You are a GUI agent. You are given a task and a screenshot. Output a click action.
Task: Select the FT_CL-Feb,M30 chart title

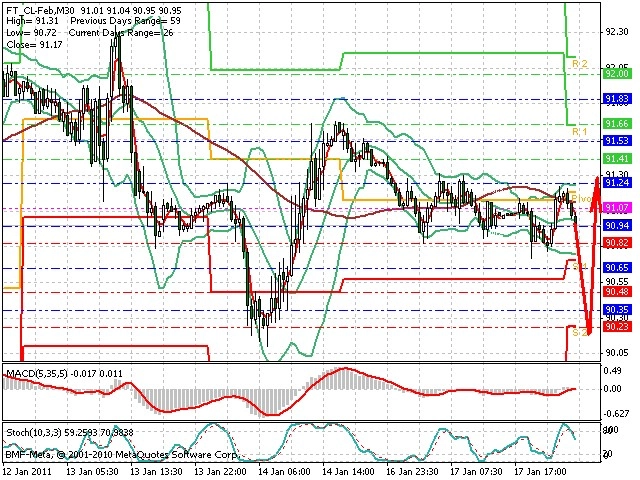(40, 10)
